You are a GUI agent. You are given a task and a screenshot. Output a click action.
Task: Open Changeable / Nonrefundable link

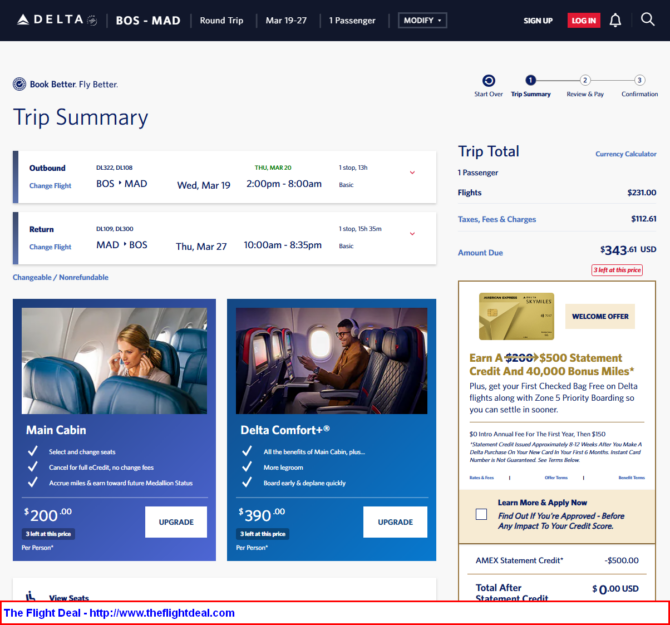60,277
